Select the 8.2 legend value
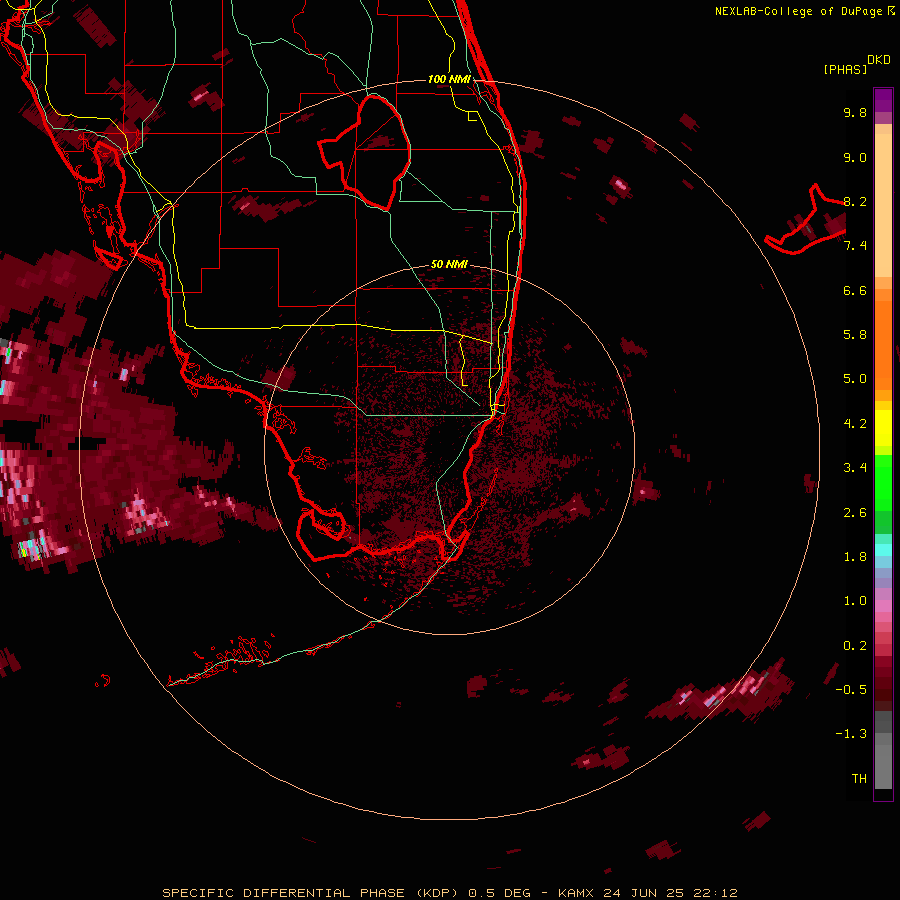900x900 pixels. tap(855, 201)
